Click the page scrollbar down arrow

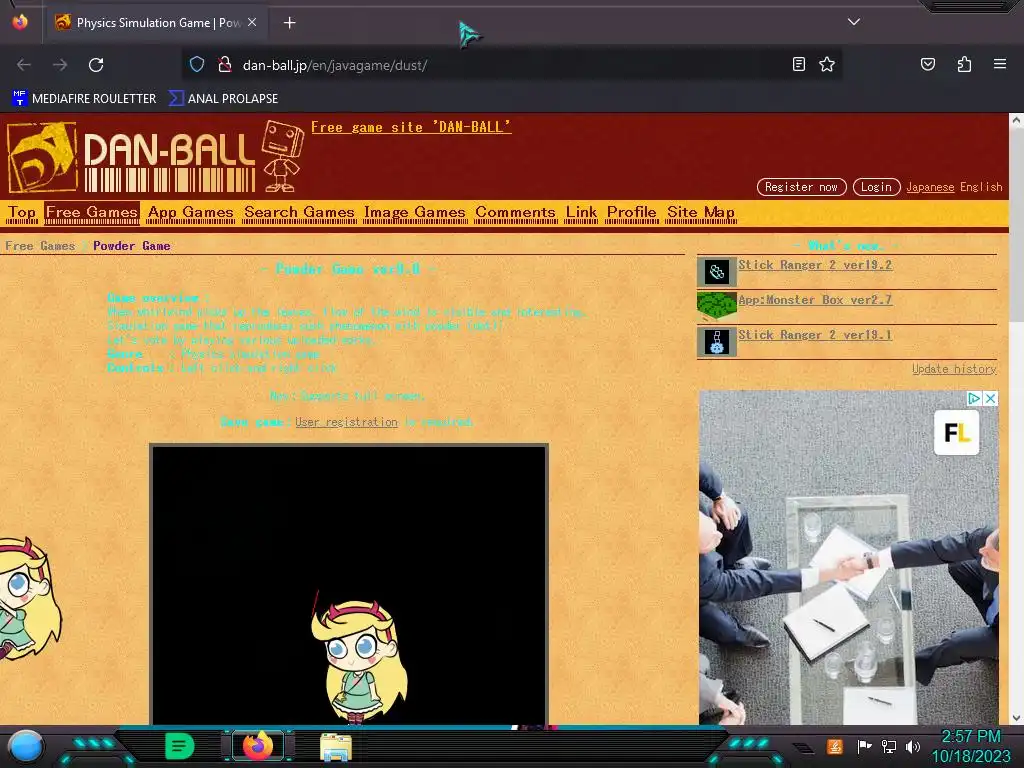point(1016,718)
